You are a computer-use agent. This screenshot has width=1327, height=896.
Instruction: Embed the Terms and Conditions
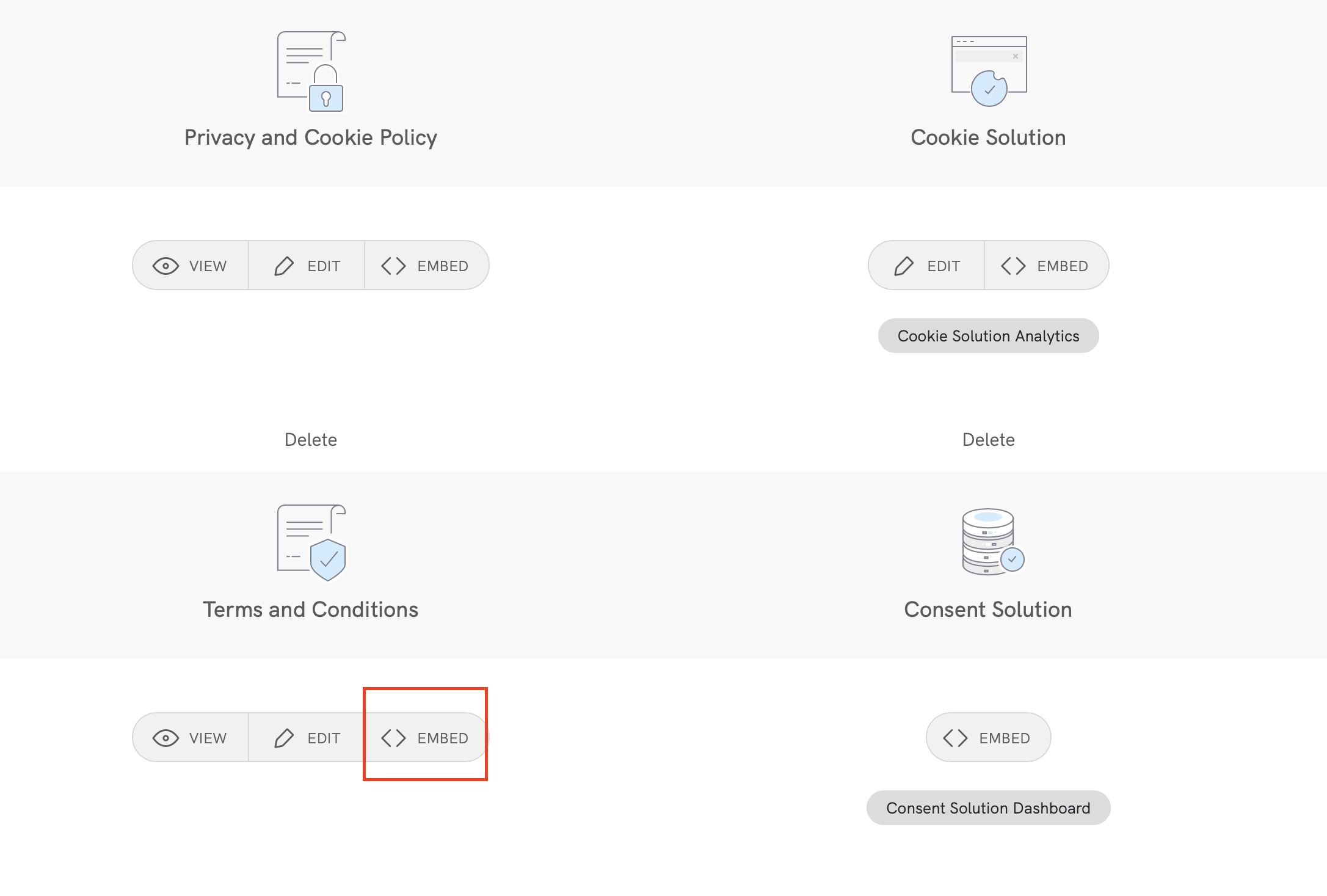pyautogui.click(x=426, y=738)
